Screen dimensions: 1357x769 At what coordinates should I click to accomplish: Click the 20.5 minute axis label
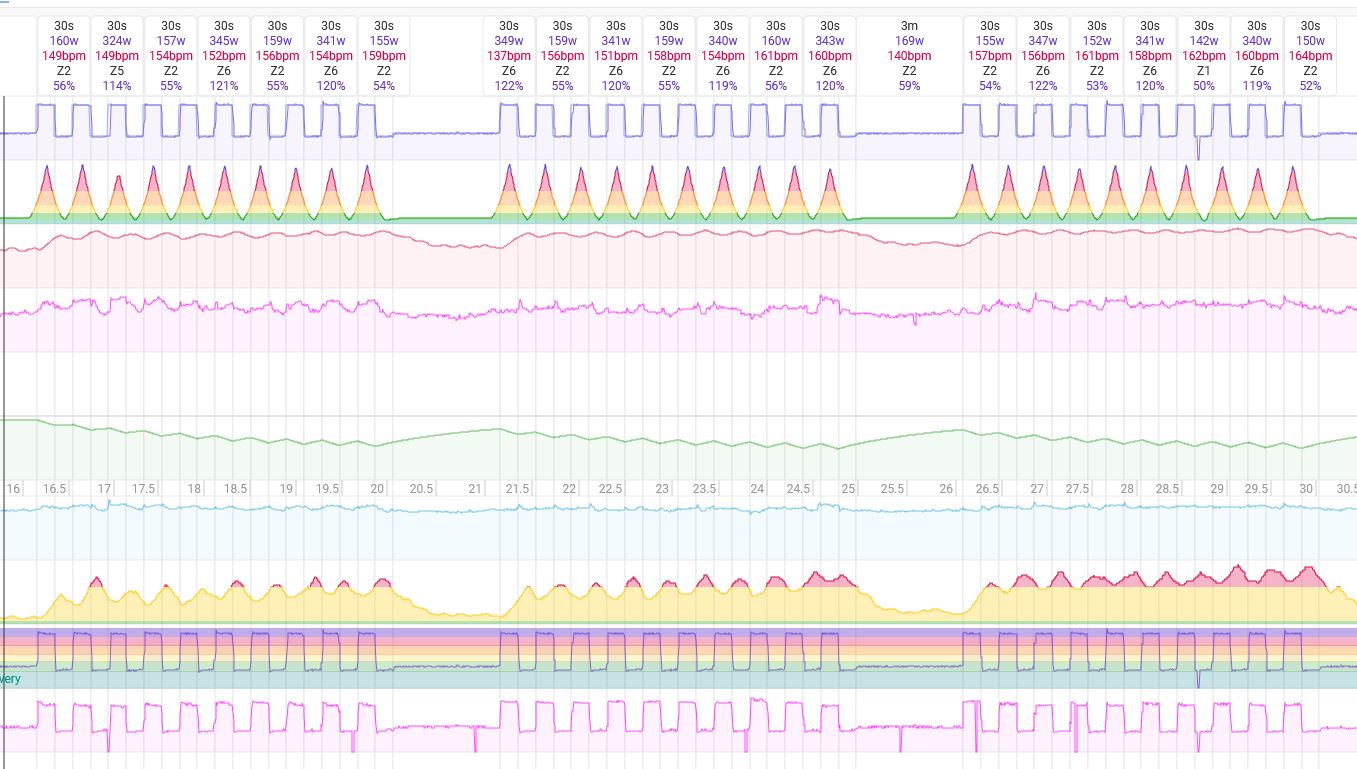[421, 489]
